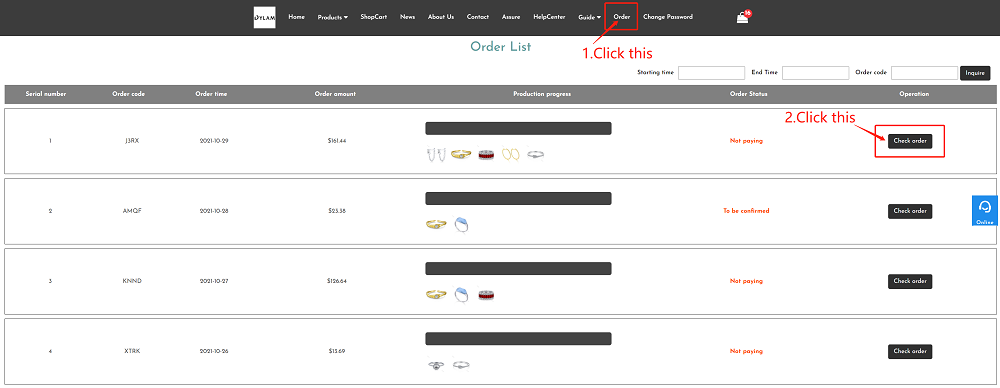
Task: Go to the Home page
Action: [x=297, y=17]
